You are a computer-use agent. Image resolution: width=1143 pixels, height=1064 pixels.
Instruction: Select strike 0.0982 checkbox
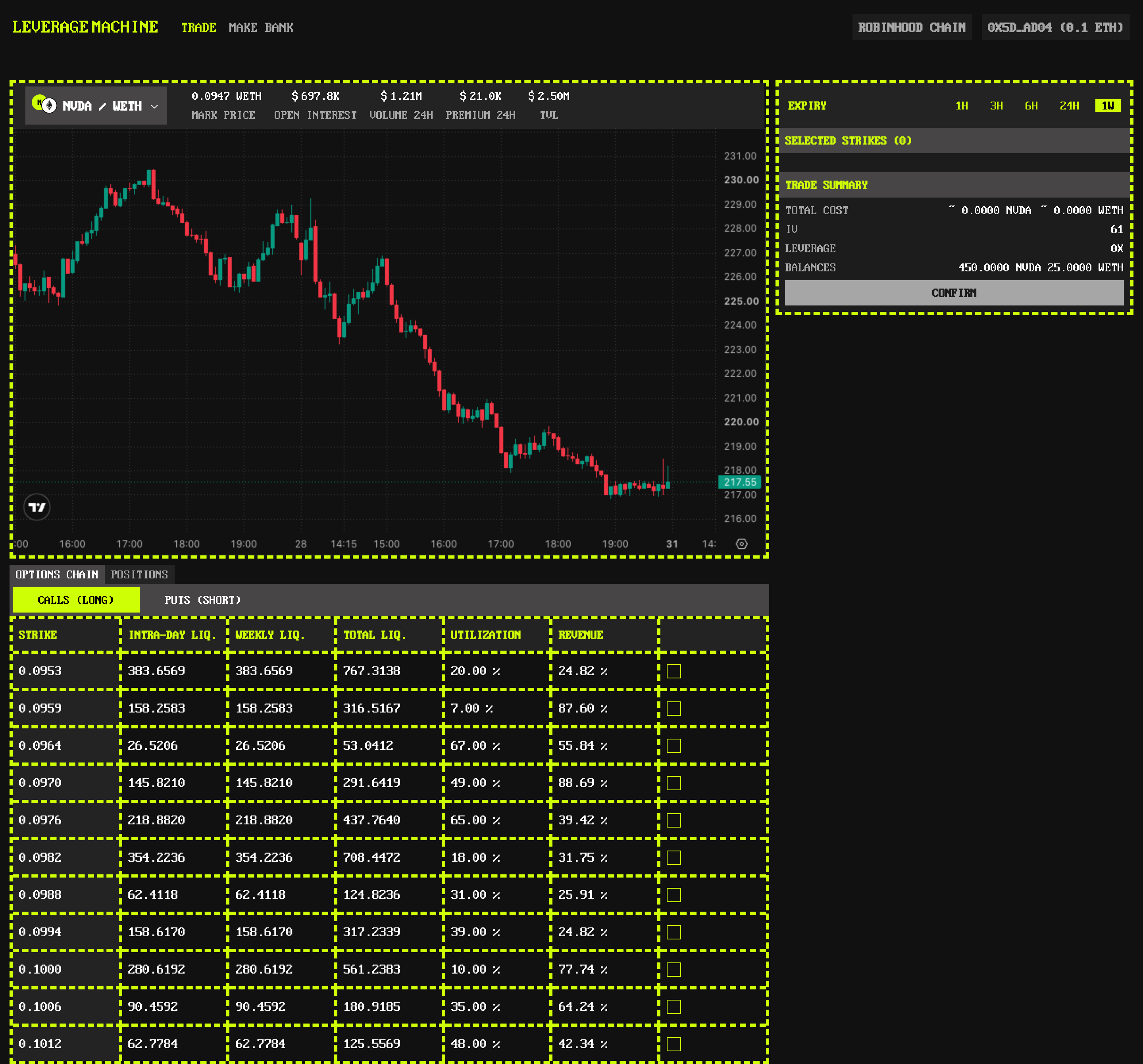tap(674, 858)
